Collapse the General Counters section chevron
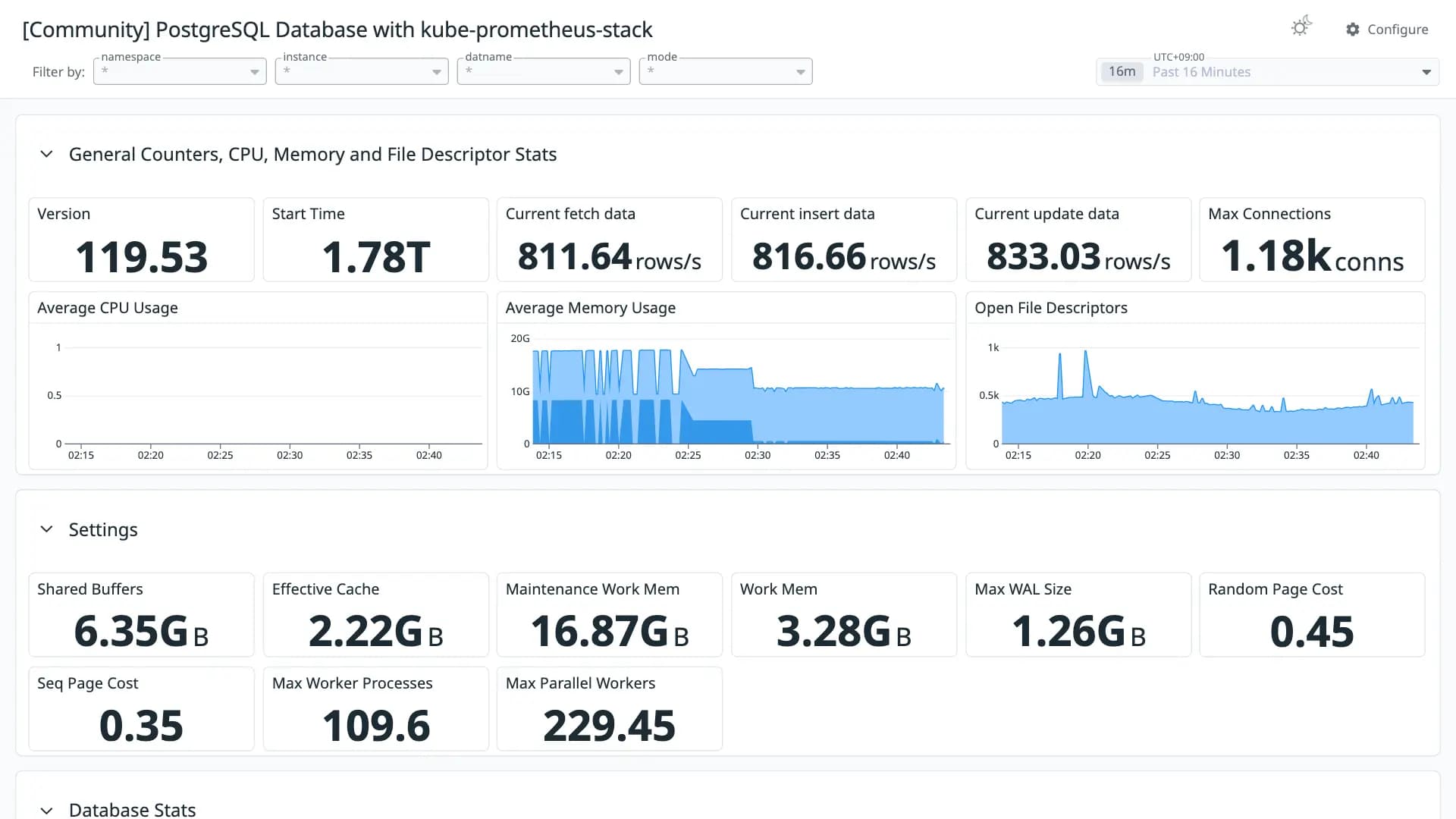Screen dimensions: 1456x819 tap(46, 154)
